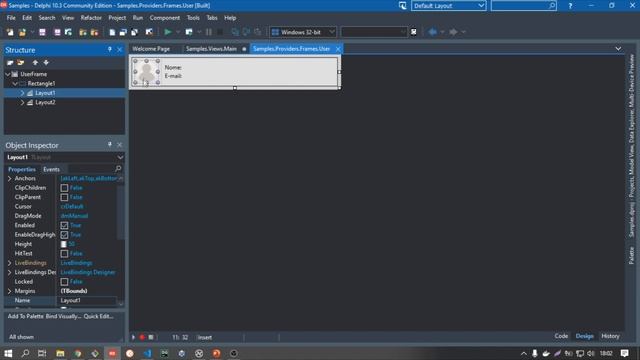Screen dimensions: 640x360
Task: Click the Bind Visually link
Action: tap(63, 316)
